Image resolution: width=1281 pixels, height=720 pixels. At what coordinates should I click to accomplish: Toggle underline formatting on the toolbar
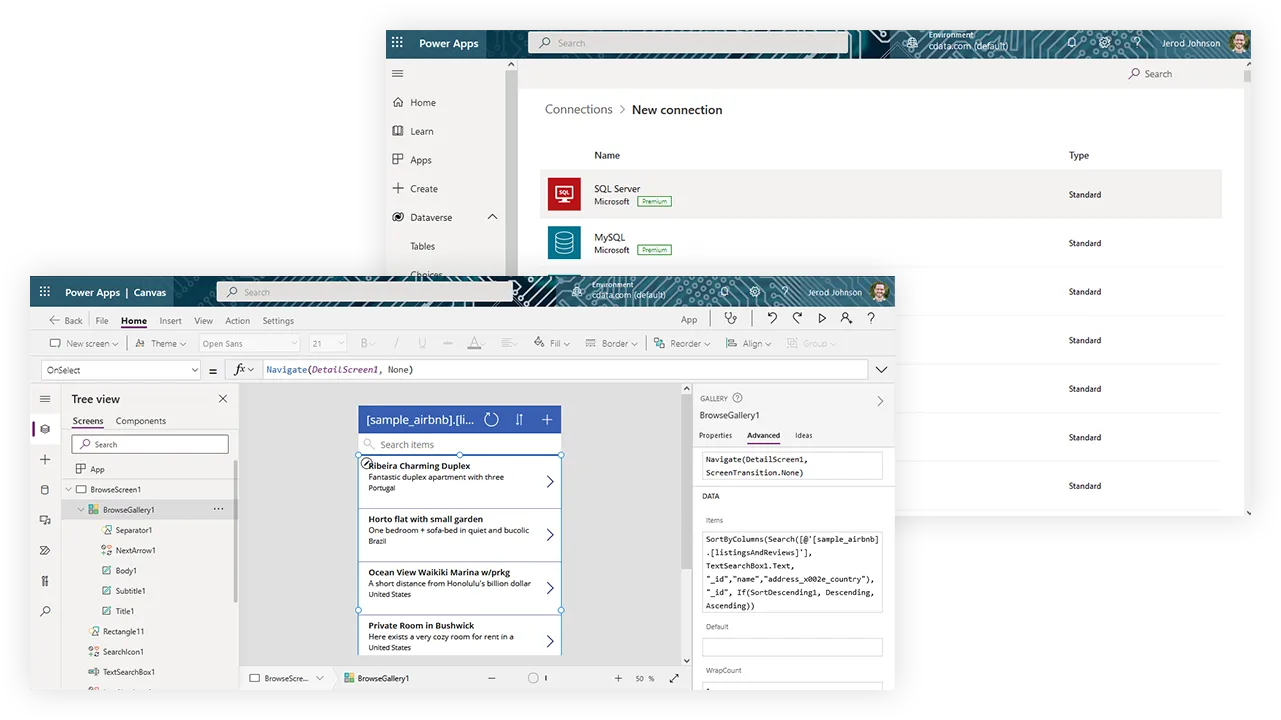point(421,342)
